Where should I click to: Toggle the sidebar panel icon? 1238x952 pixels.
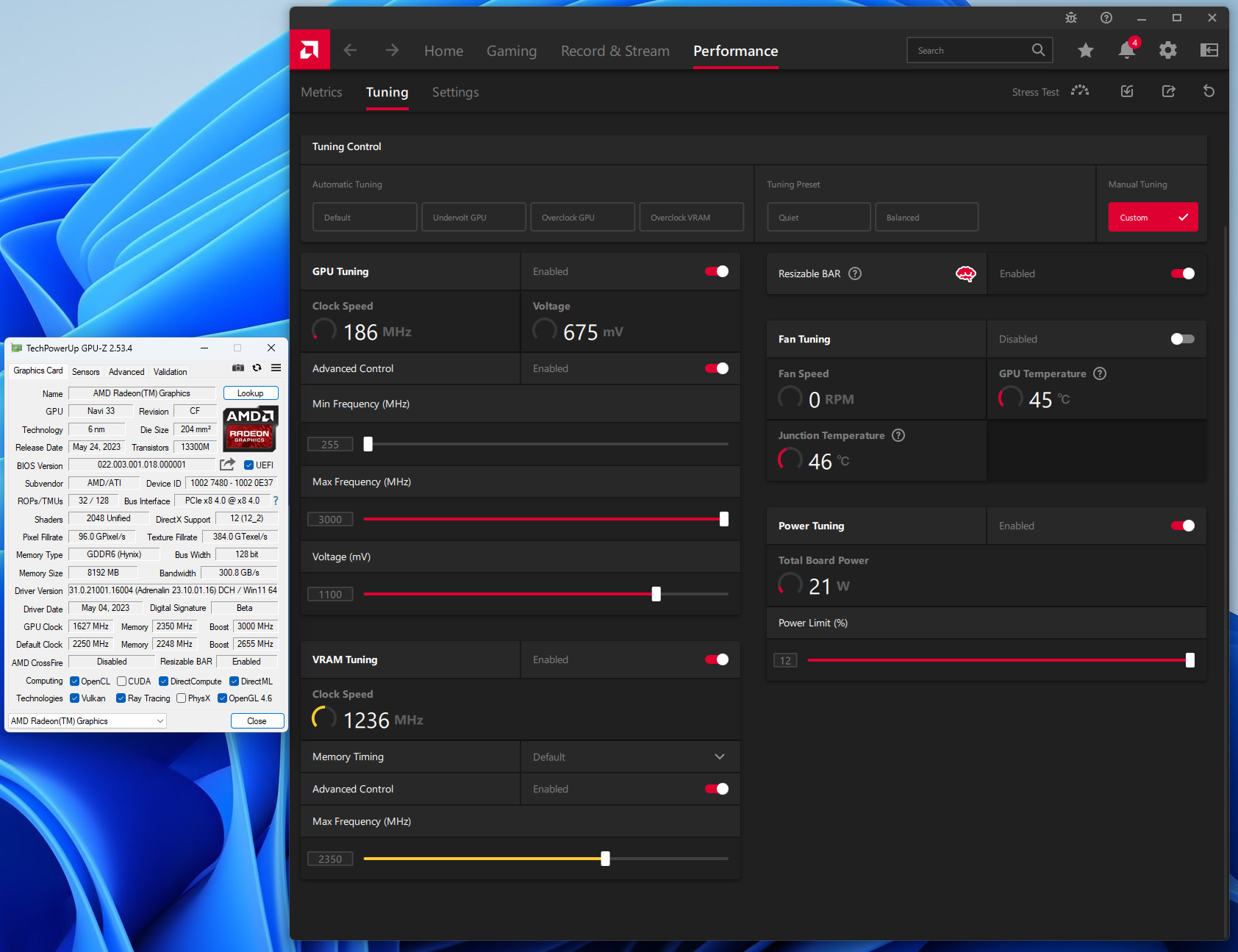[1209, 50]
